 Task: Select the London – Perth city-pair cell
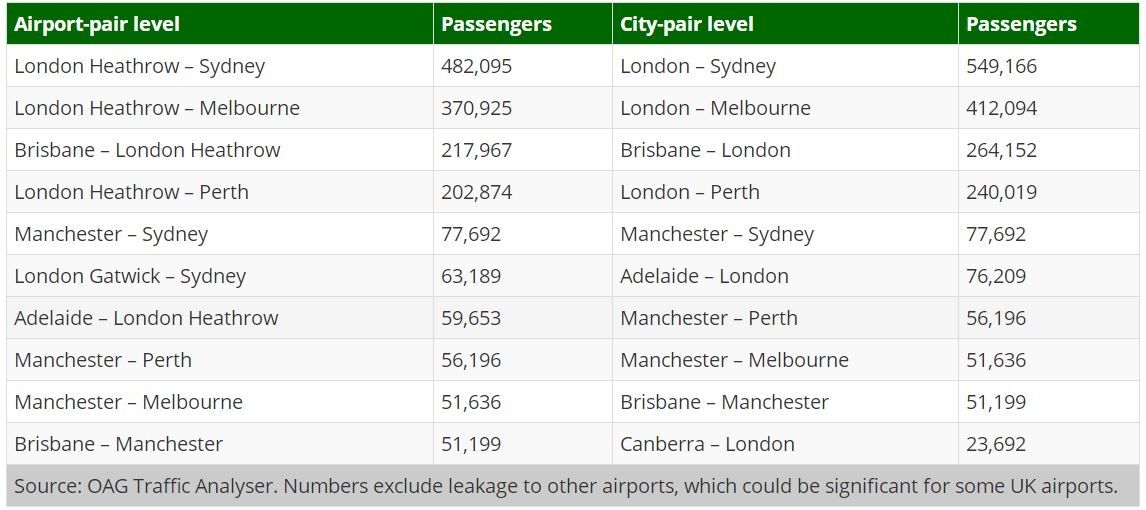690,192
